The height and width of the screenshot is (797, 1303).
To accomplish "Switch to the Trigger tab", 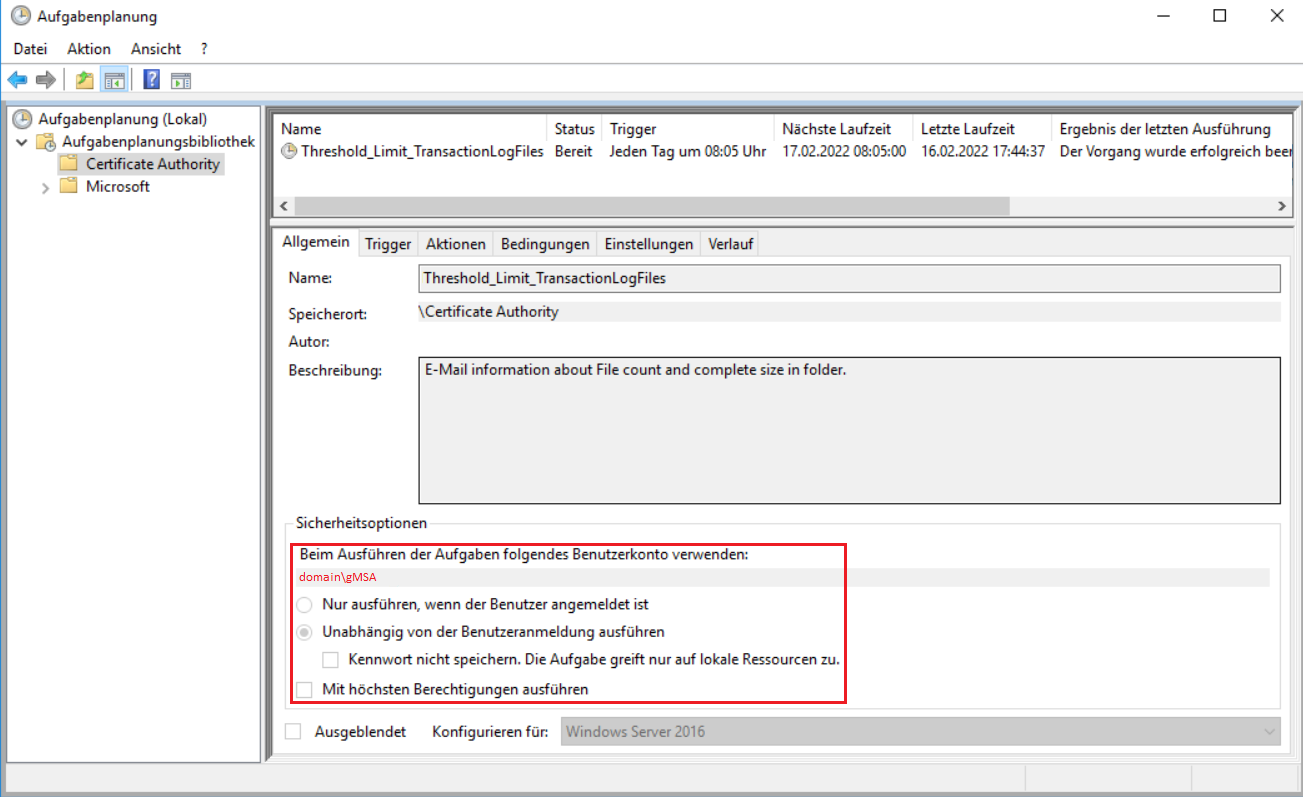I will pyautogui.click(x=388, y=244).
